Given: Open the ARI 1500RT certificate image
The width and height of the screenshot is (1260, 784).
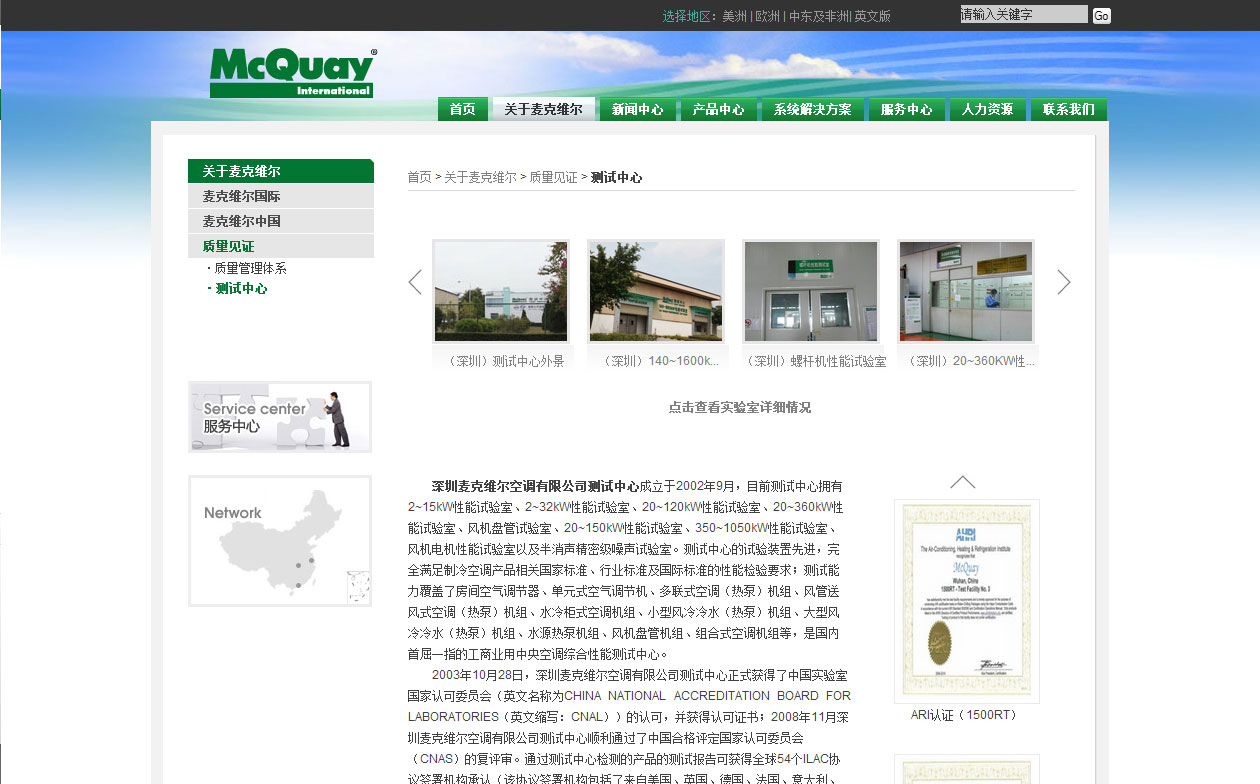Looking at the screenshot, I should (x=966, y=601).
